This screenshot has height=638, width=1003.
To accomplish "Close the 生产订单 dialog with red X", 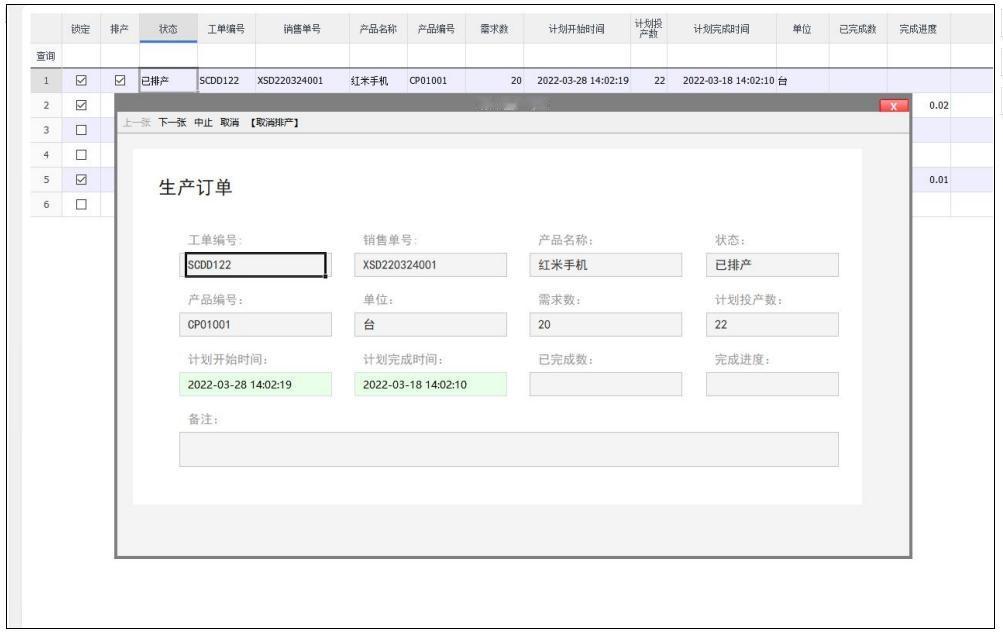I will 894,106.
